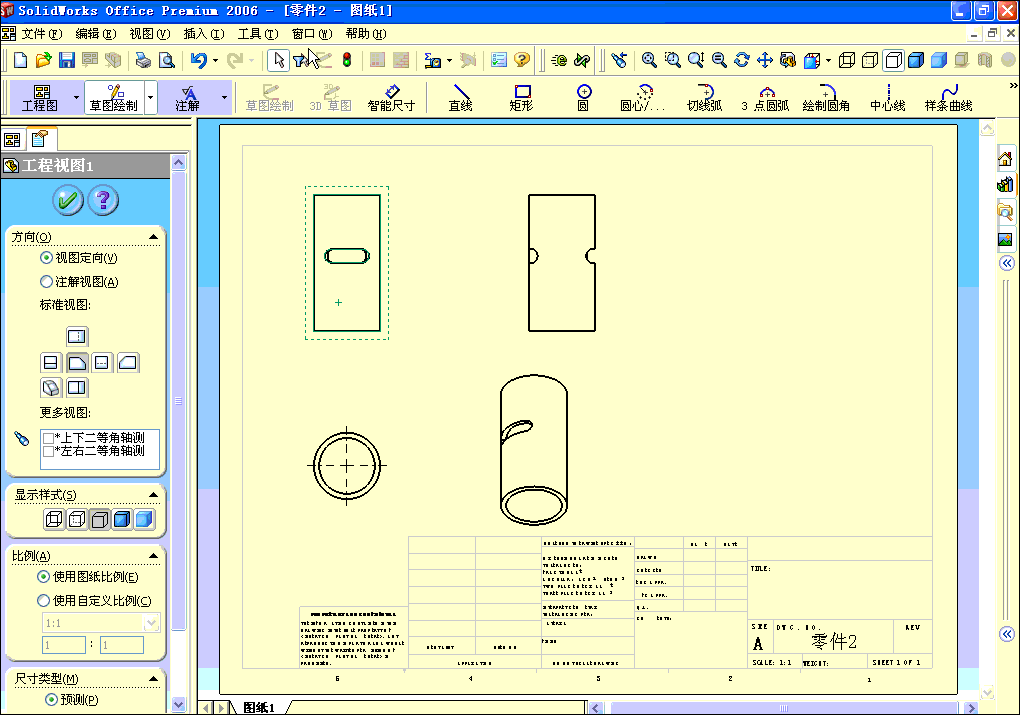This screenshot has height=715, width=1020.
Task: Open the 注解 toolbar dropdown arrow
Action: (x=224, y=98)
